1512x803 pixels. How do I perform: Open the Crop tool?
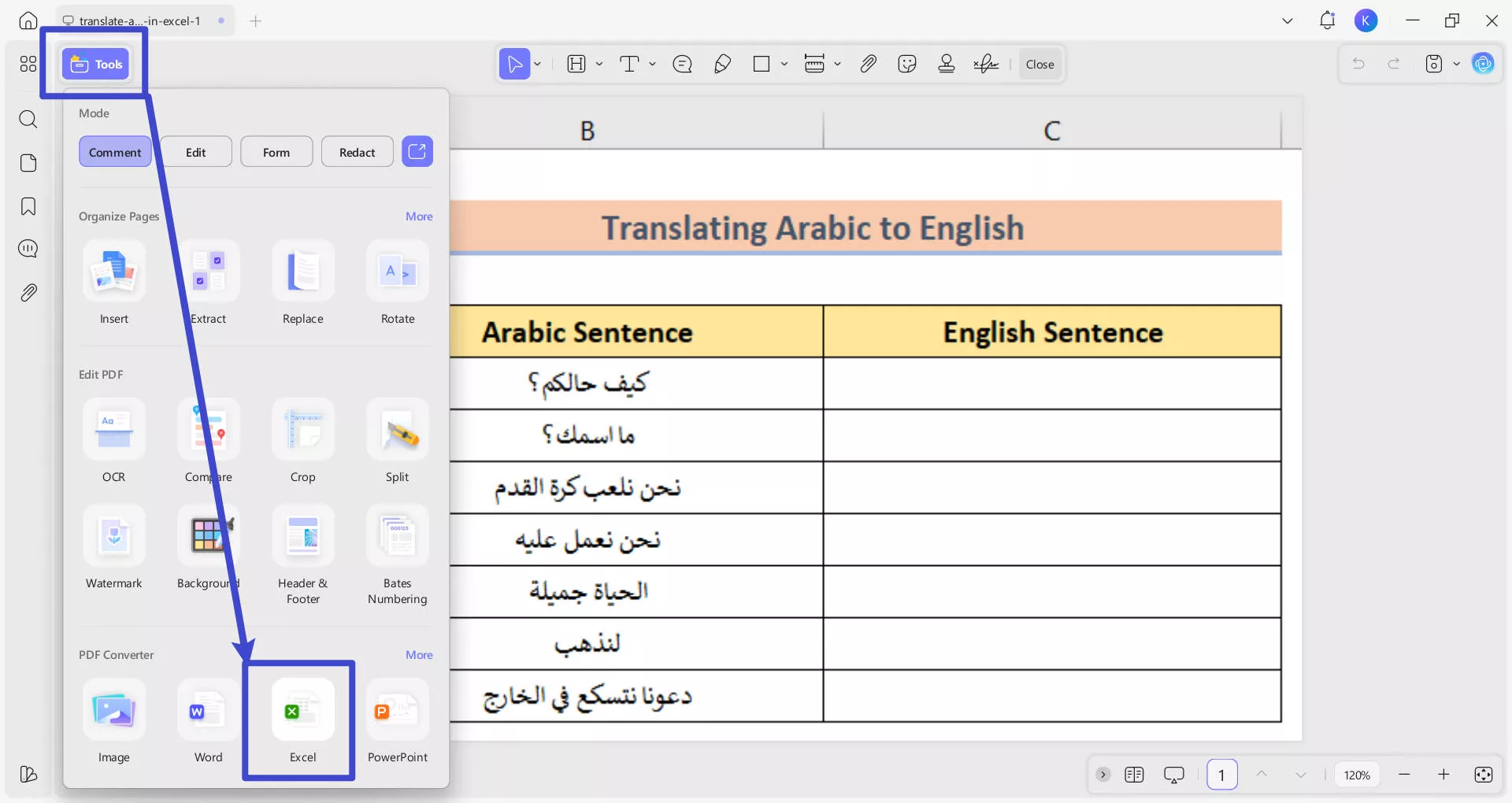[x=303, y=441]
